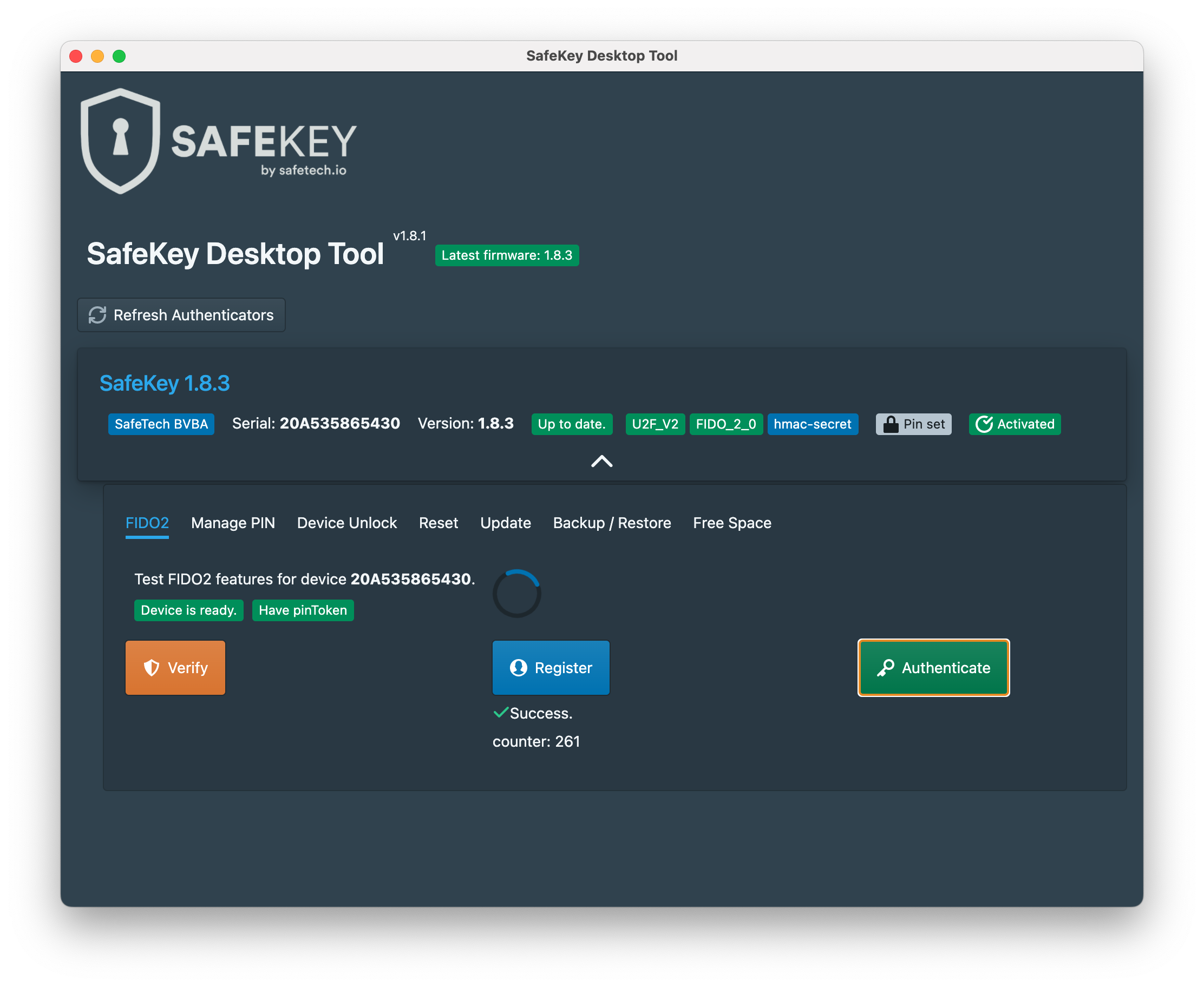Image resolution: width=1204 pixels, height=987 pixels.
Task: Click the lock icon on Pin set
Action: pyautogui.click(x=890, y=424)
